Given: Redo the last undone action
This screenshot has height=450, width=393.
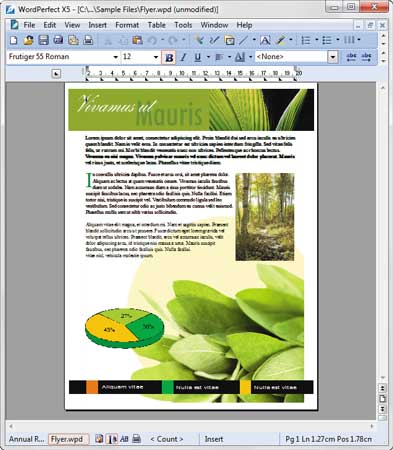Looking at the screenshot, I should coord(173,41).
